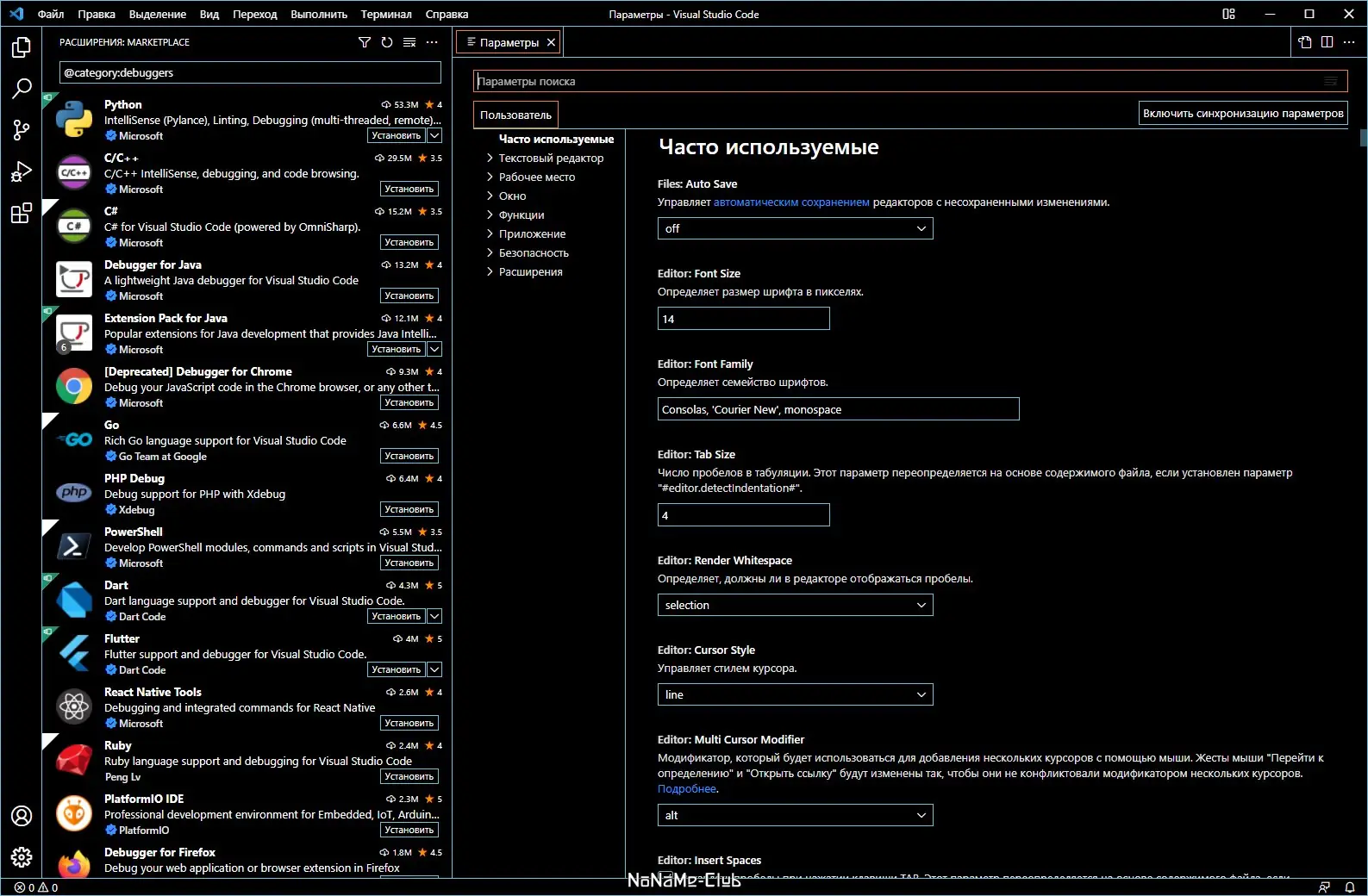Open settings JSON file icon
The height and width of the screenshot is (896, 1368).
click(x=1305, y=42)
